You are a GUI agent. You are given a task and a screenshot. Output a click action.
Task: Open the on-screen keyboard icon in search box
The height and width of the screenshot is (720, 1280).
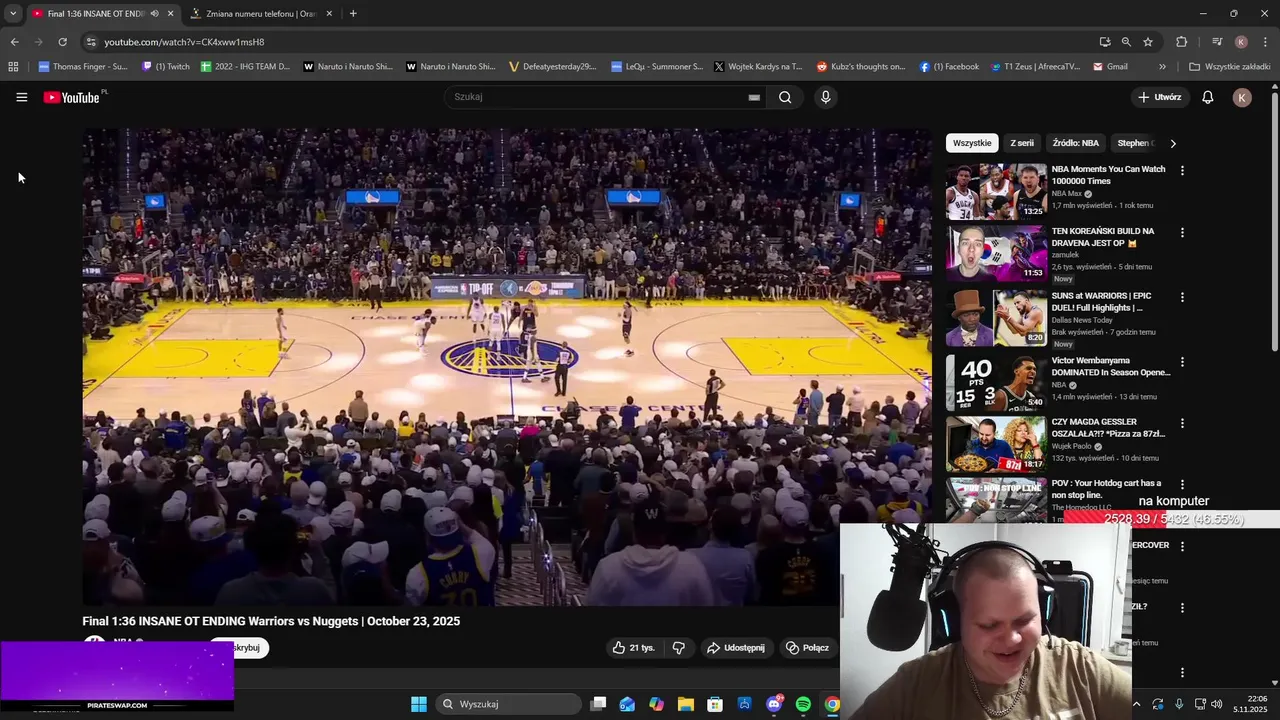point(754,97)
